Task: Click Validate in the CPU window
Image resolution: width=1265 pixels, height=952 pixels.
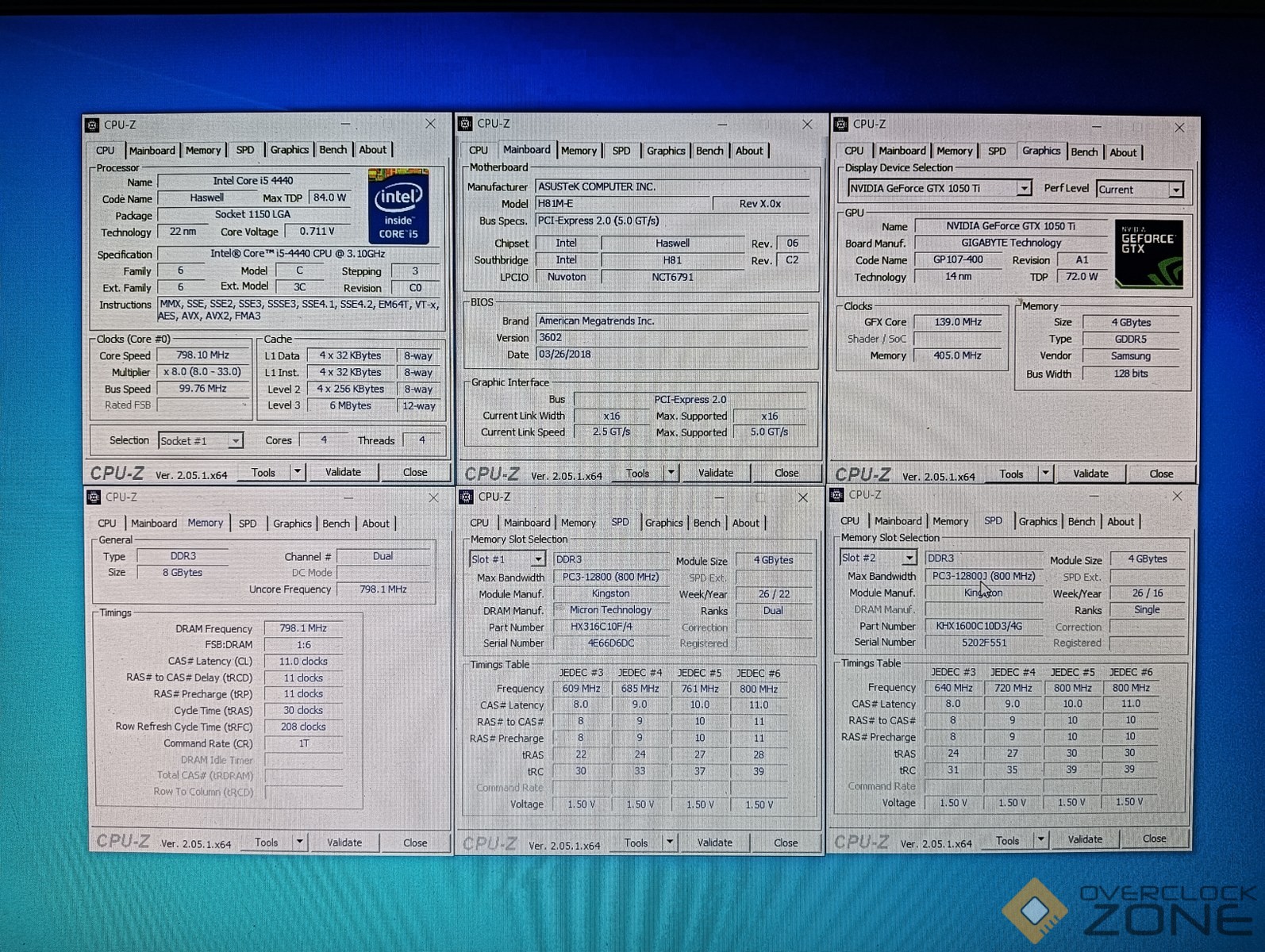Action: [x=344, y=472]
